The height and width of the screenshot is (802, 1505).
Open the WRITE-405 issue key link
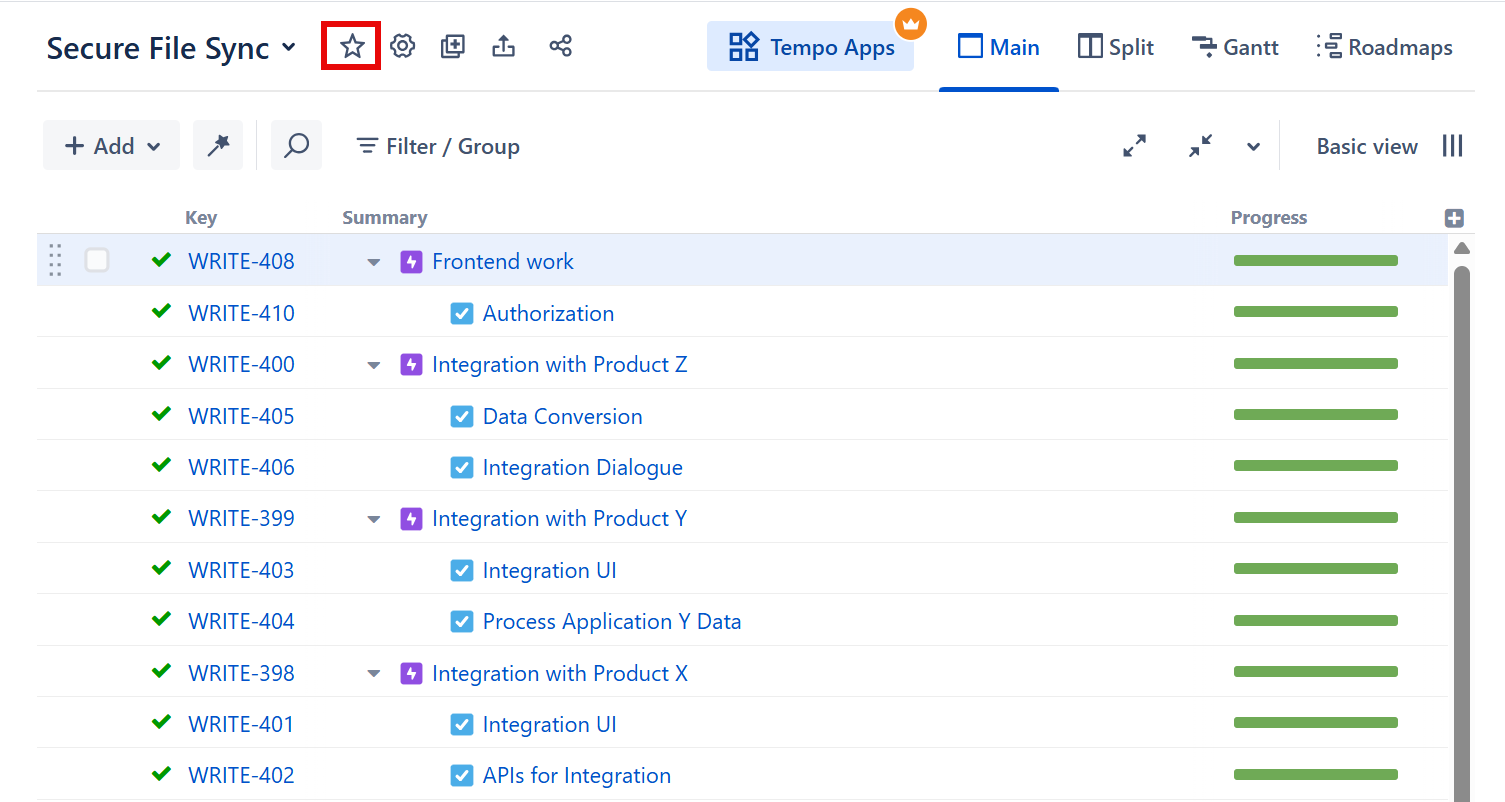coord(241,416)
